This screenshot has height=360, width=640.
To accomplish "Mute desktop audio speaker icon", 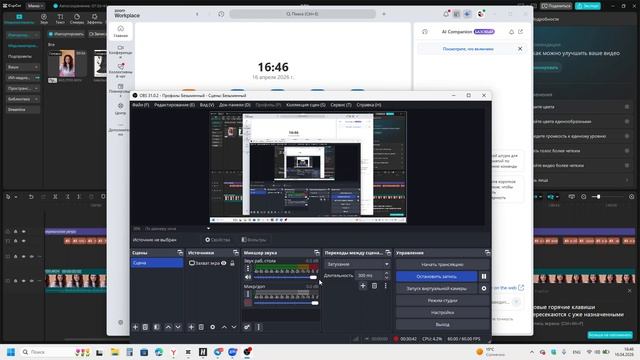I will pos(248,277).
